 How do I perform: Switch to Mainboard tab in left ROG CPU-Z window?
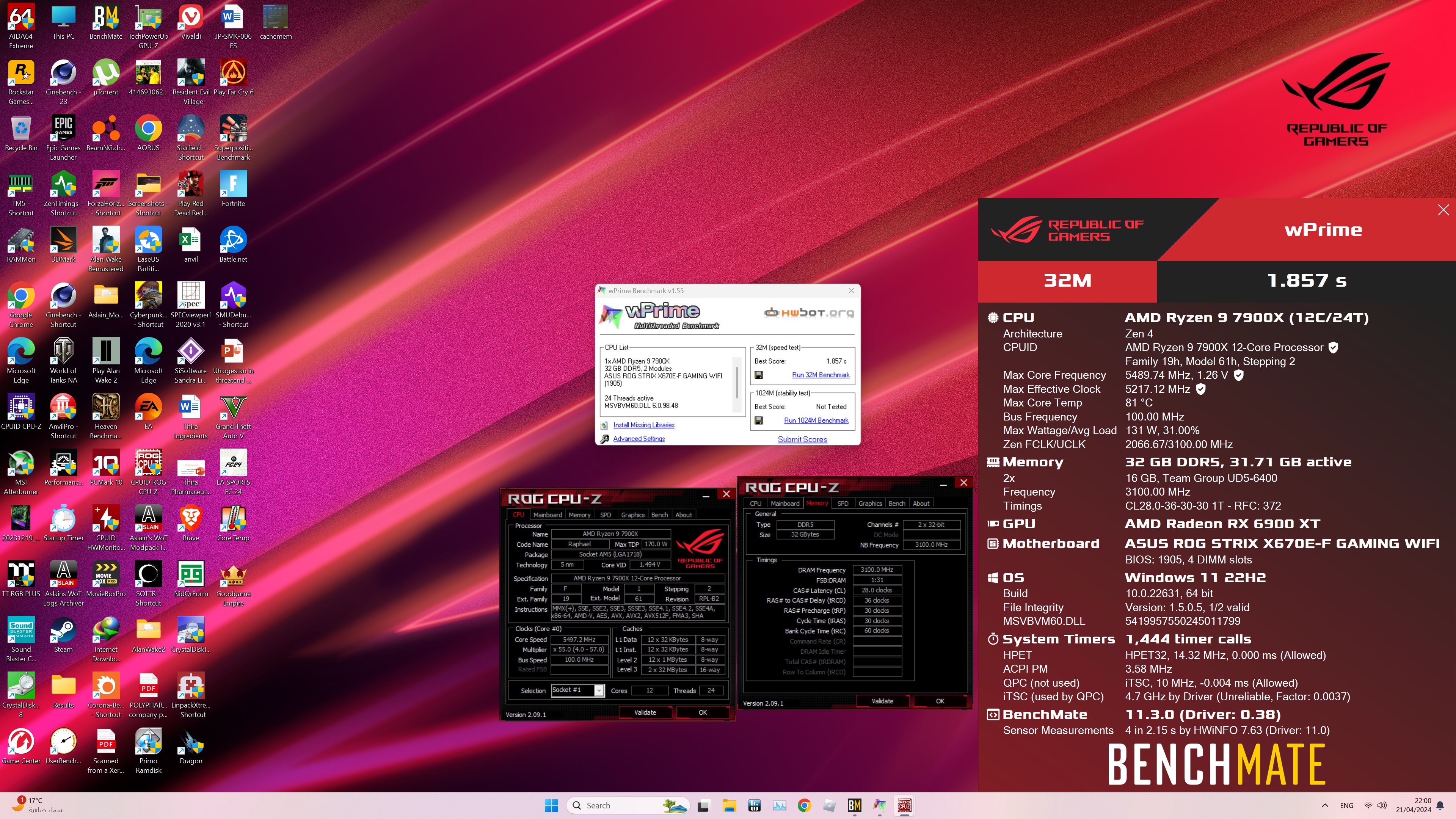pyautogui.click(x=547, y=515)
